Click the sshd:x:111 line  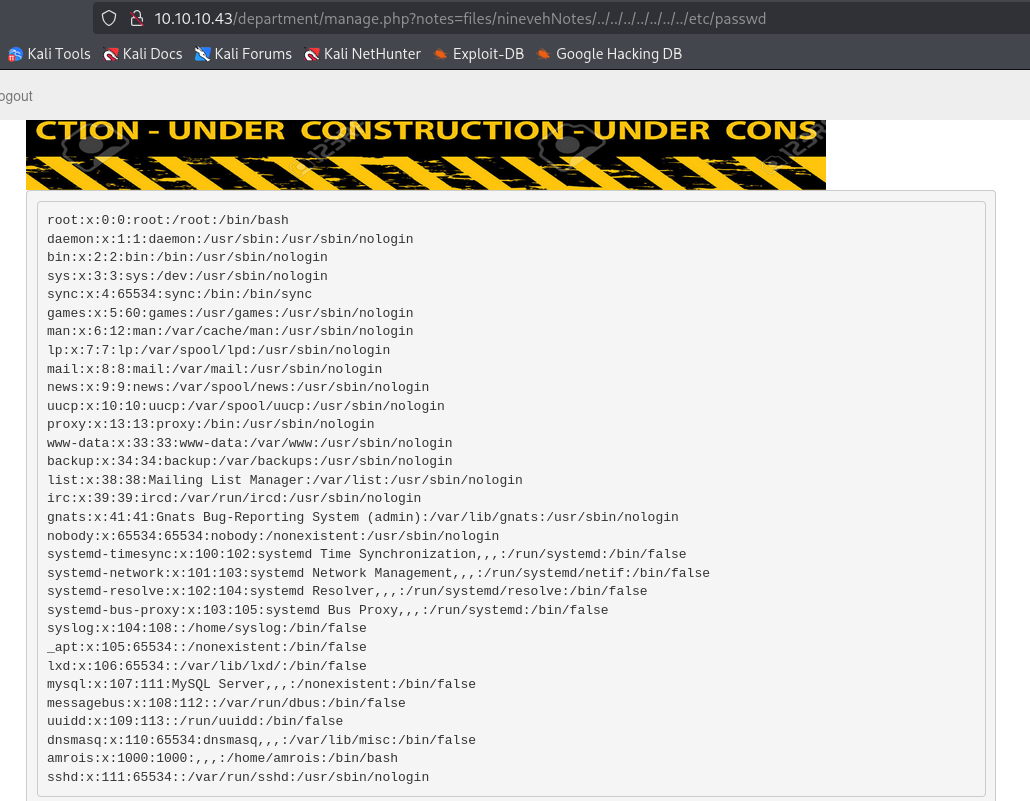[x=238, y=777]
